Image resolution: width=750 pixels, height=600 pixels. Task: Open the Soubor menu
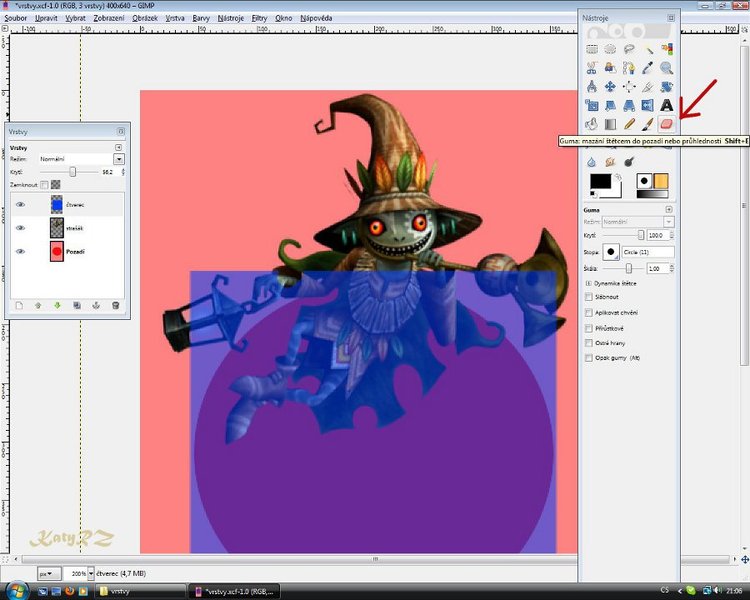coord(15,18)
